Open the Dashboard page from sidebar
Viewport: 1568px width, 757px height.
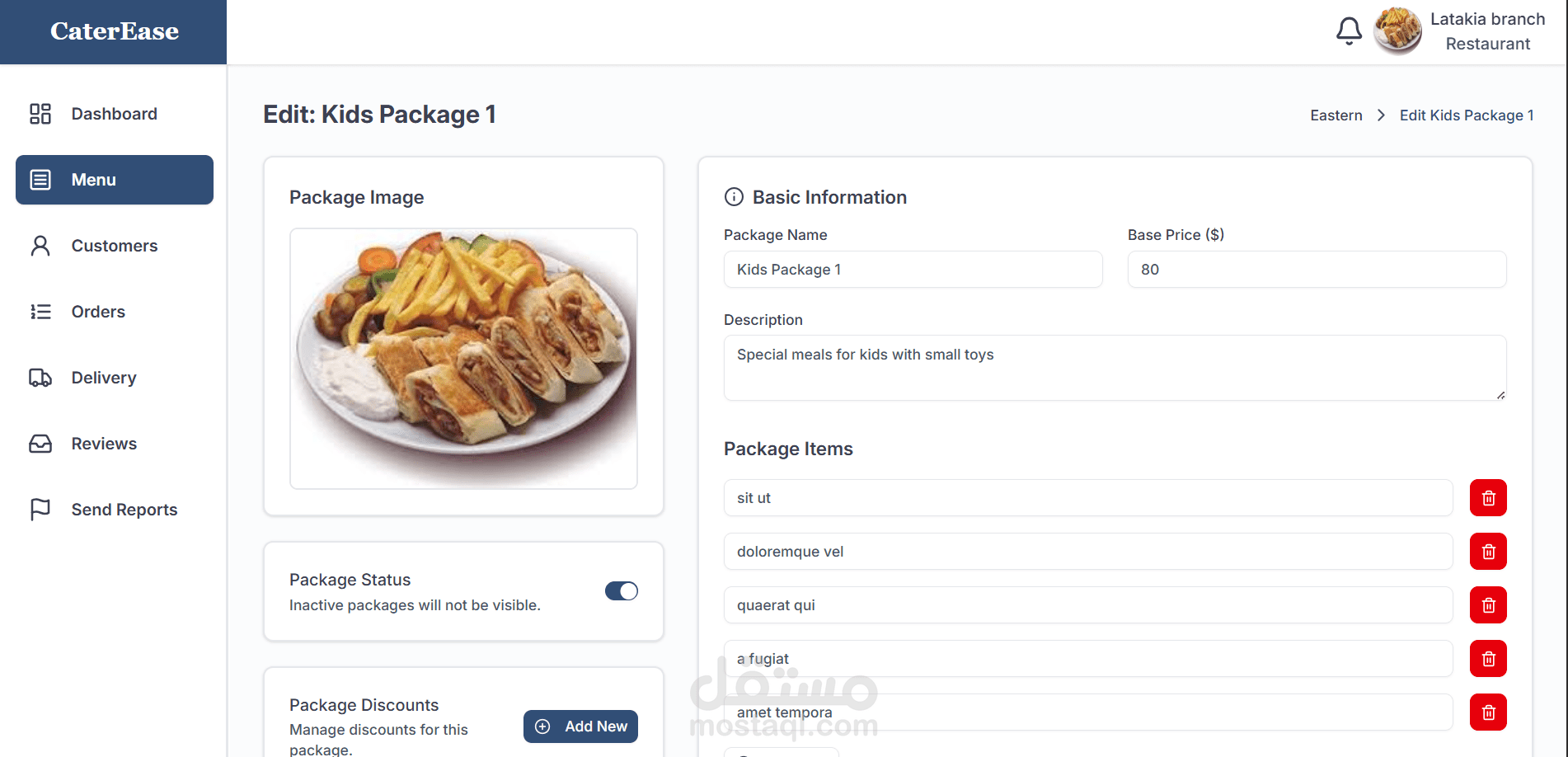(x=114, y=114)
